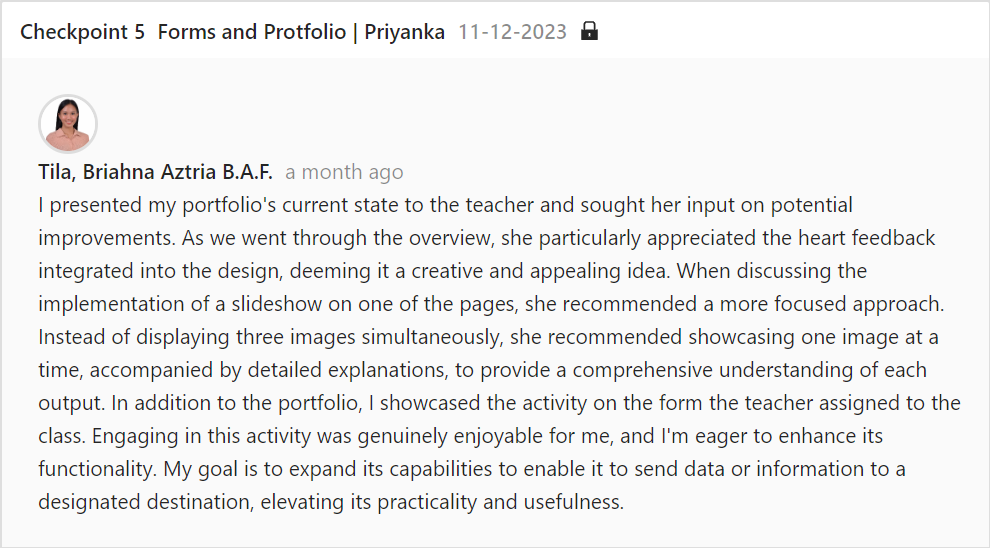Click the 'a month ago' timestamp
The height and width of the screenshot is (548, 990).
344,172
